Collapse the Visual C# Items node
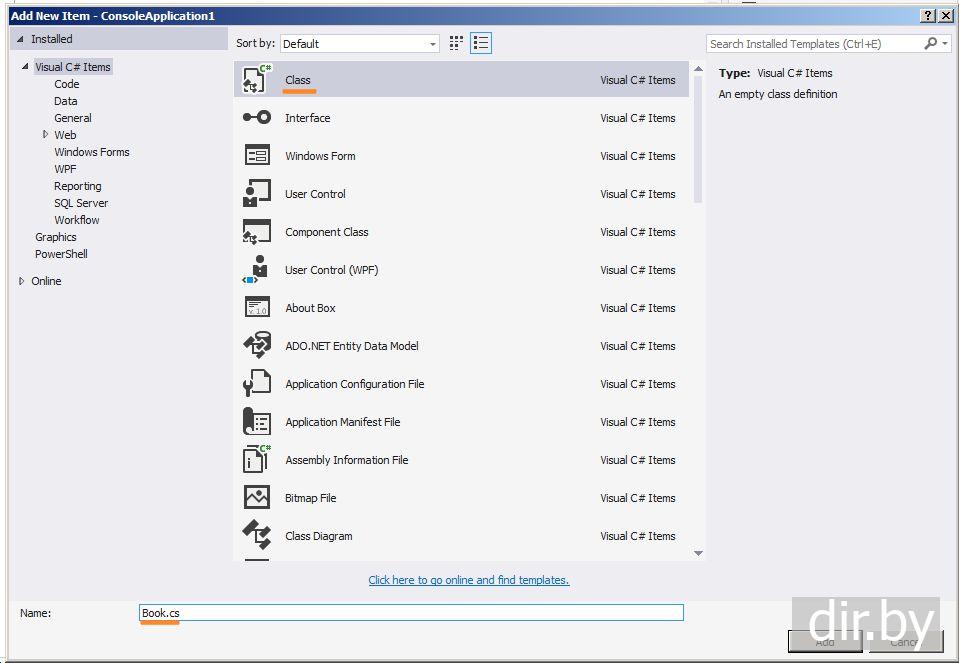 pos(25,67)
